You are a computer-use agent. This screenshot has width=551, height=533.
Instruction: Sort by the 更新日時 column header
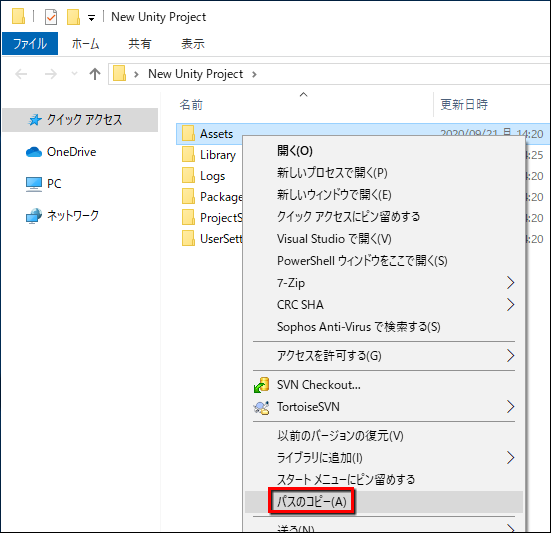[x=464, y=104]
